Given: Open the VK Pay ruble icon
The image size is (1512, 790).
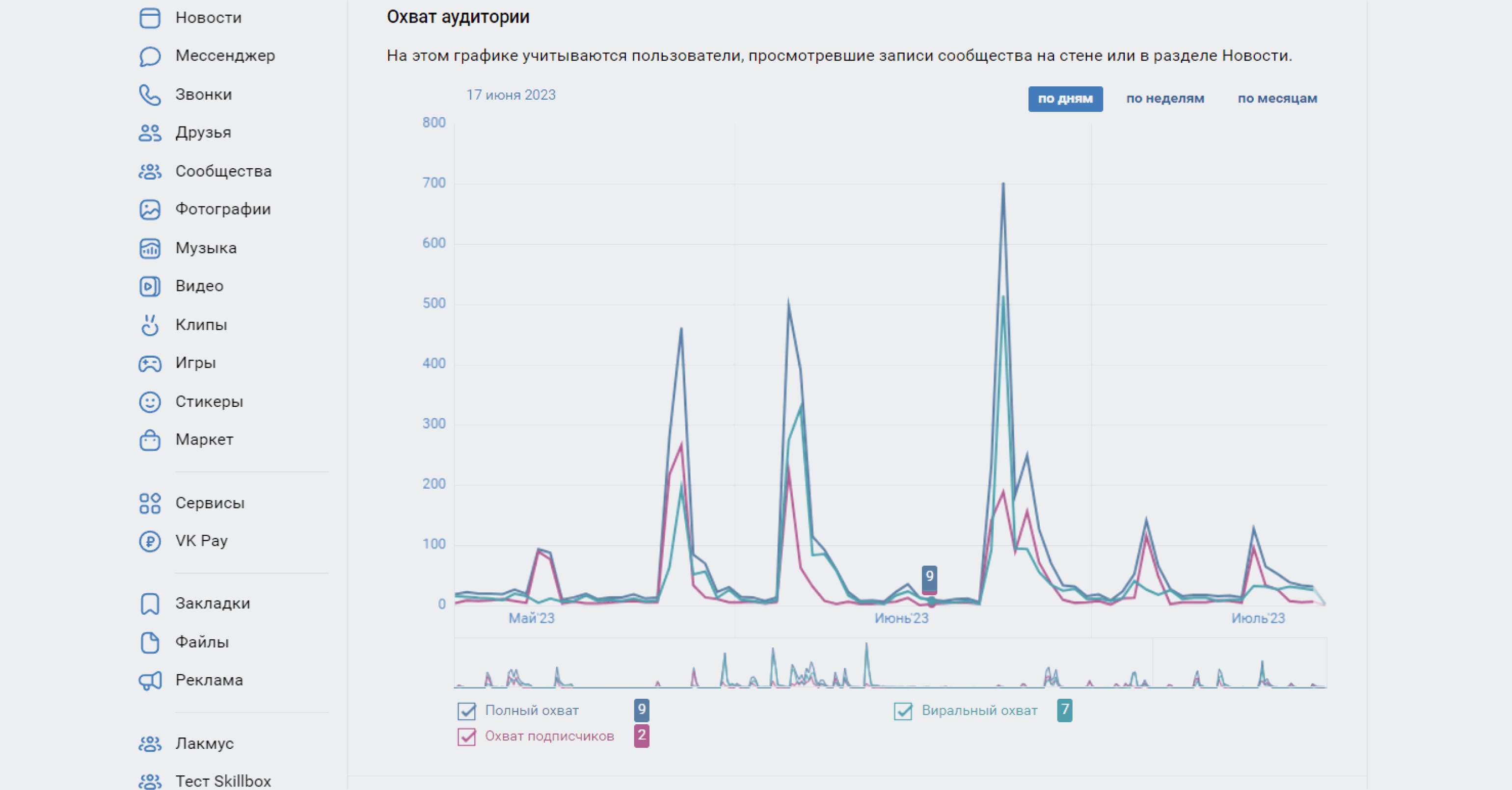Looking at the screenshot, I should tap(150, 541).
